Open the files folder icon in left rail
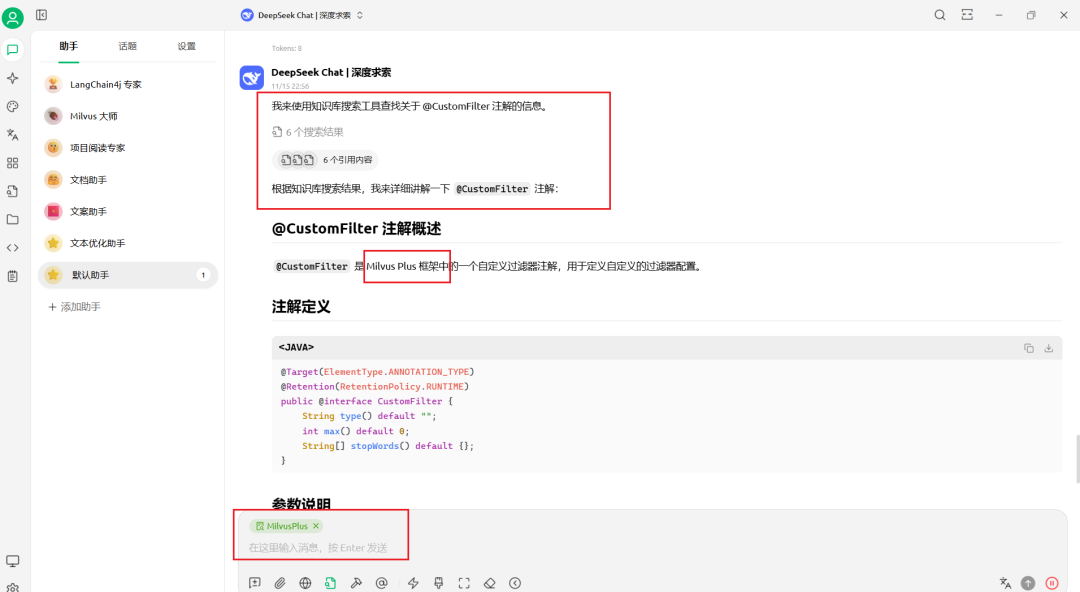This screenshot has height=592, width=1080. click(x=12, y=219)
